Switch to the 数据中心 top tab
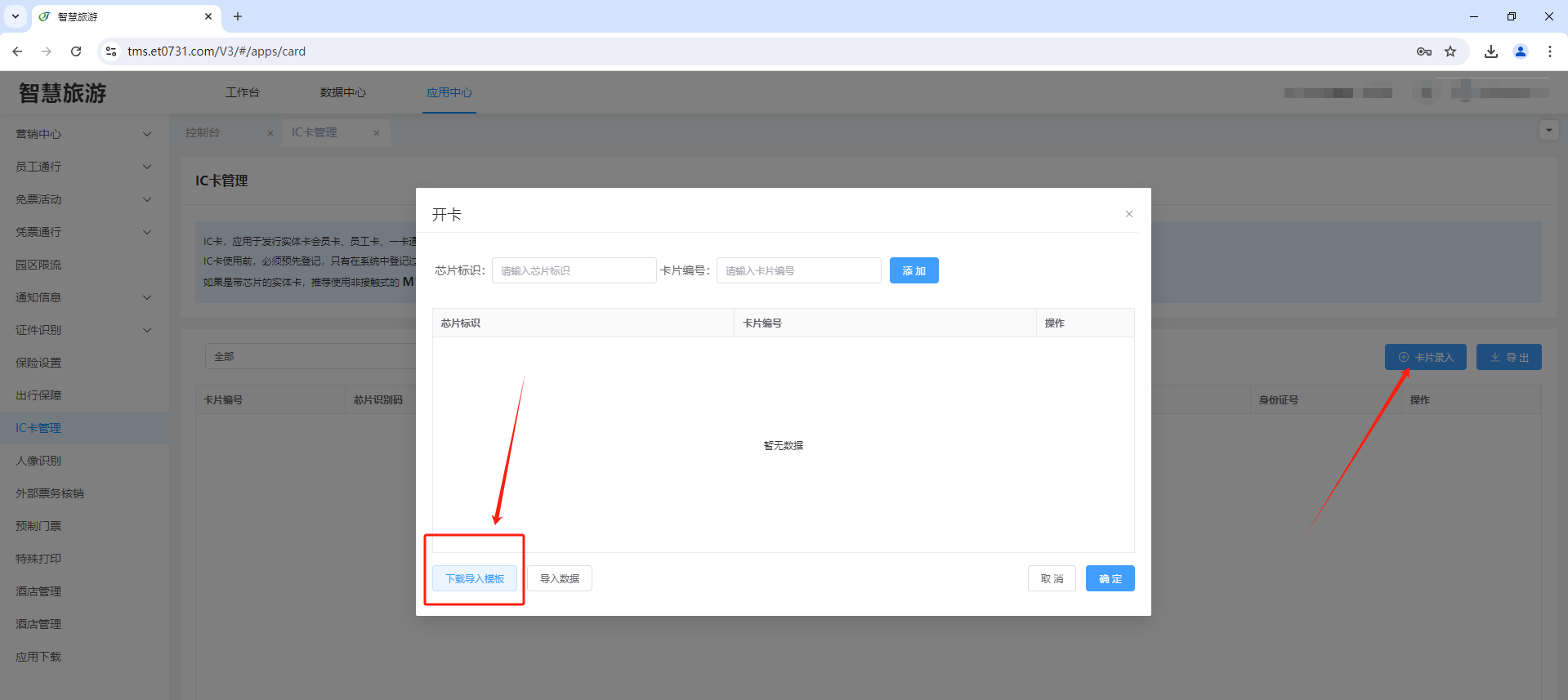Screen dimensions: 1568x700 pyautogui.click(x=343, y=92)
